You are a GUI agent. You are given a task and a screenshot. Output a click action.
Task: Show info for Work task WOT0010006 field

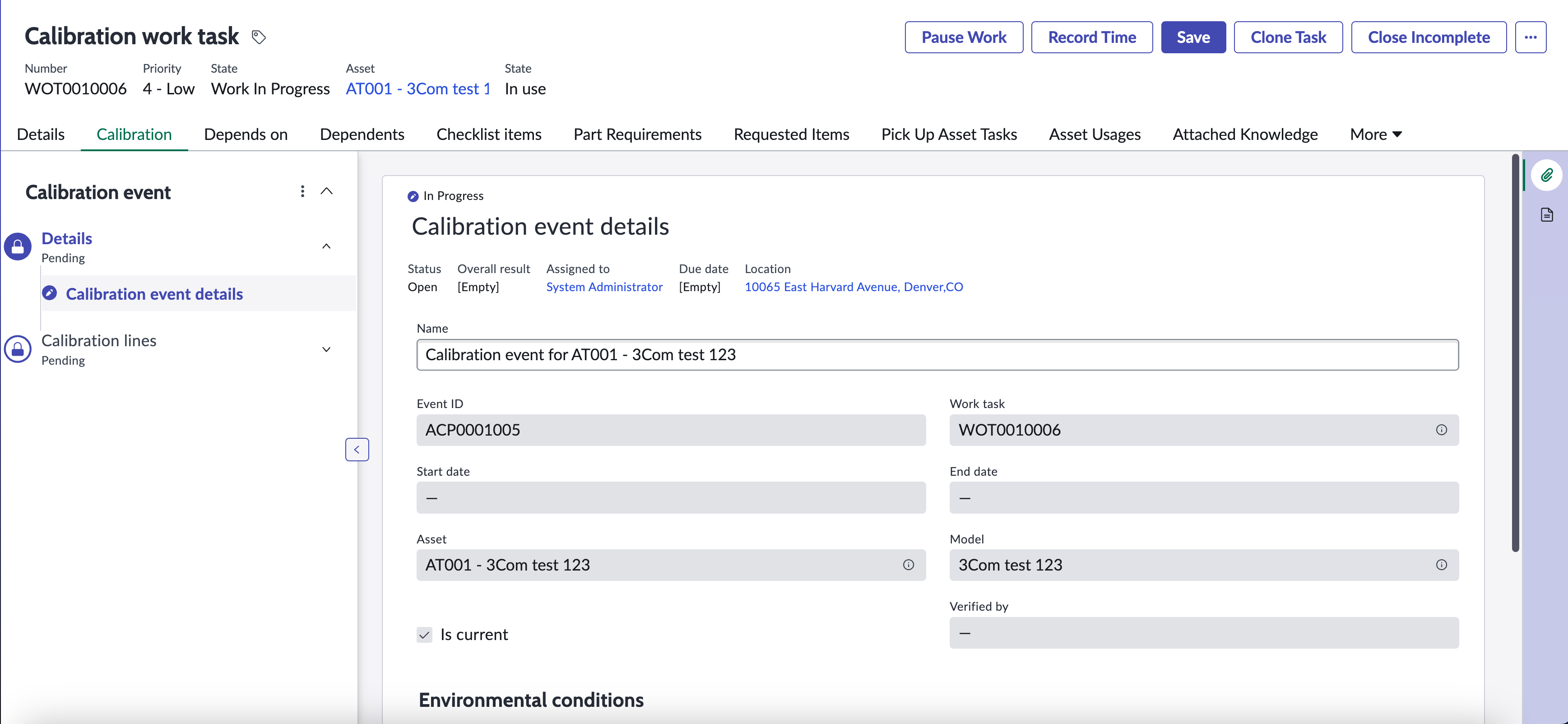(1441, 430)
